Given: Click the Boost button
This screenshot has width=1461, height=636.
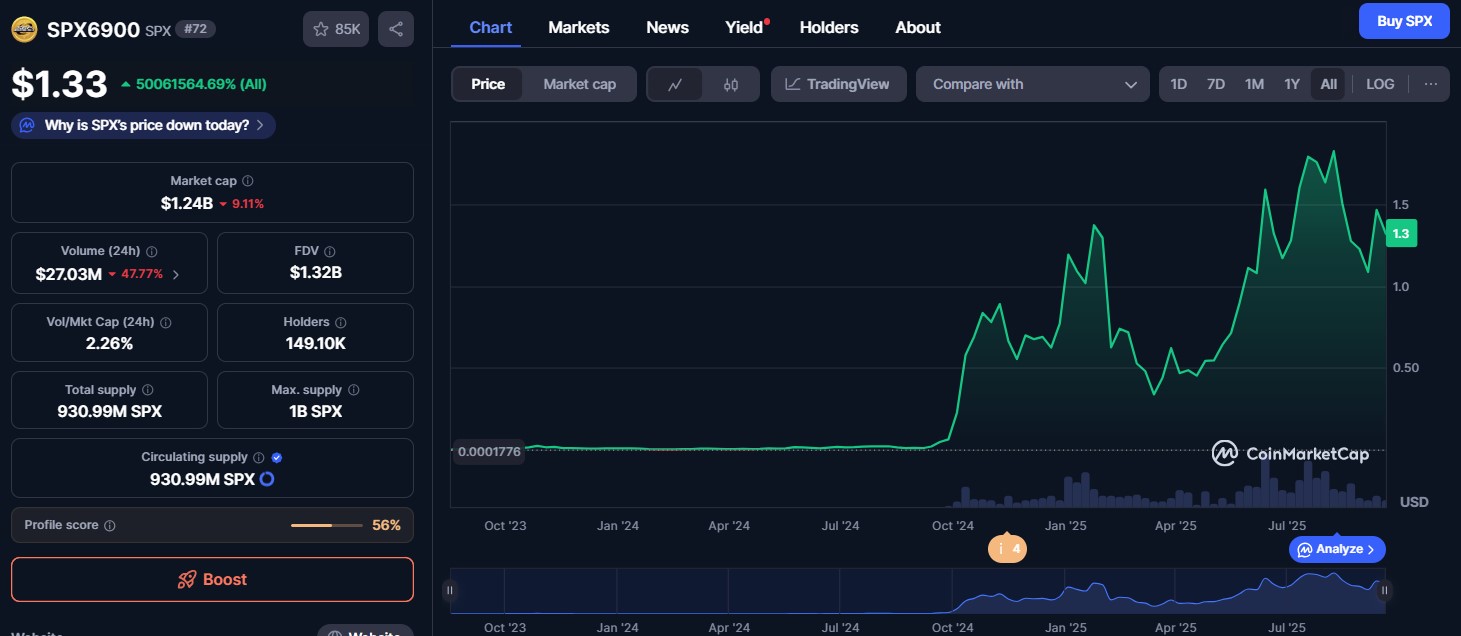Looking at the screenshot, I should click(x=212, y=579).
